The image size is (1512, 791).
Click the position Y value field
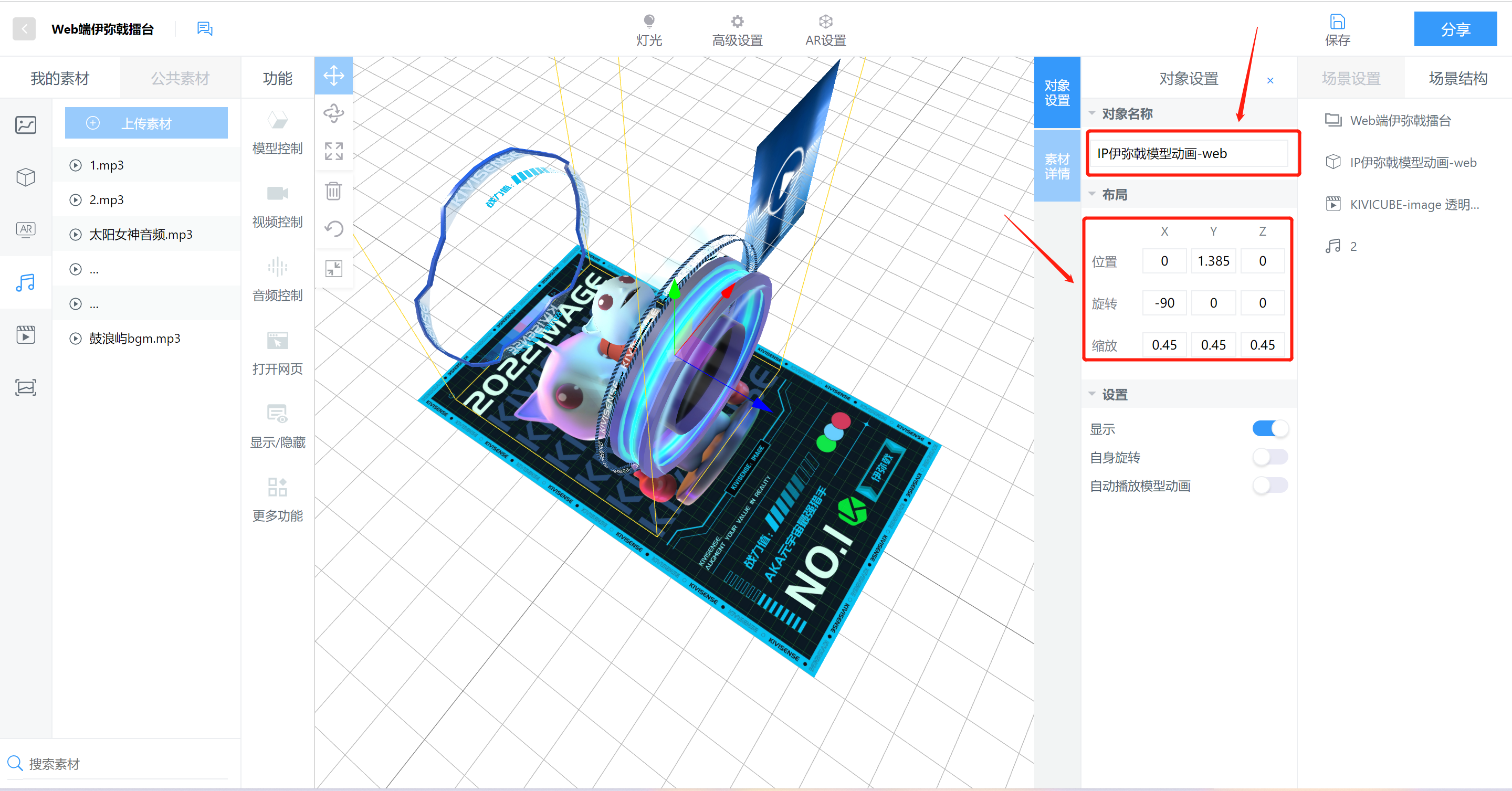[x=1213, y=261]
